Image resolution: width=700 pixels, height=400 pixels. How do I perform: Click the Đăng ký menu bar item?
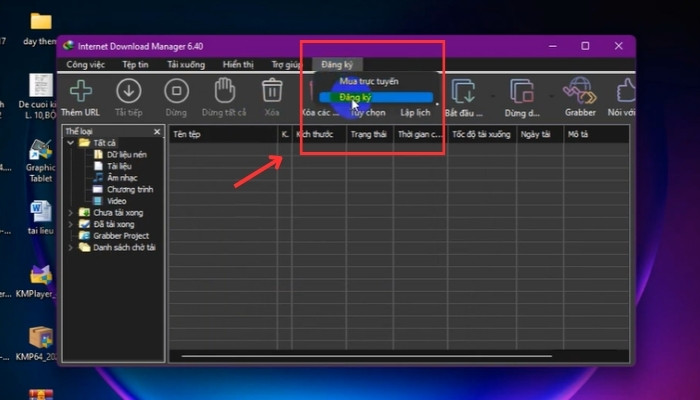337,65
